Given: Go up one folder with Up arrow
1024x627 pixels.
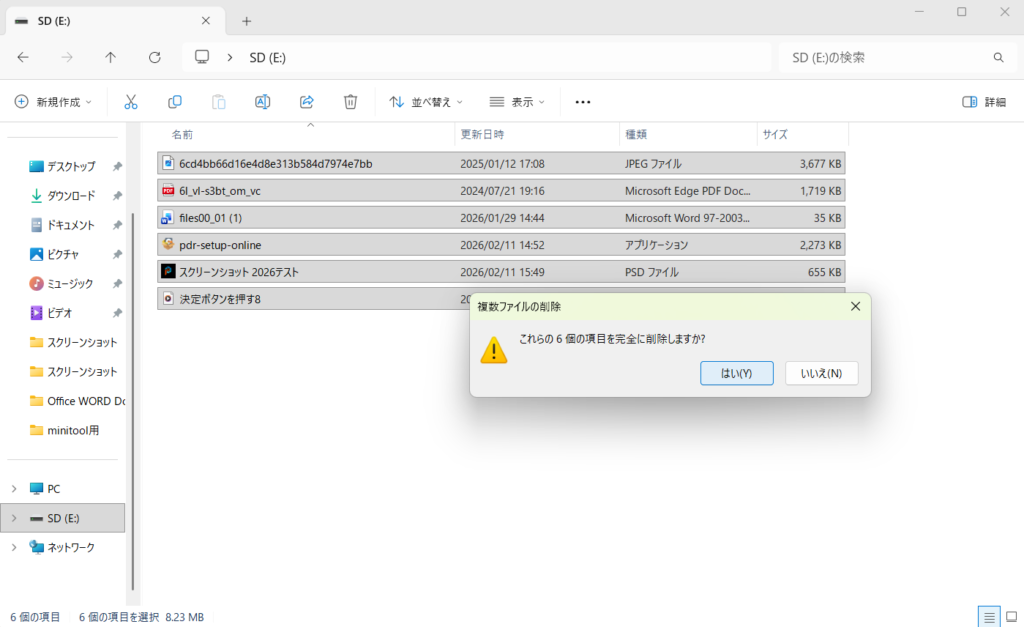Looking at the screenshot, I should [x=111, y=57].
